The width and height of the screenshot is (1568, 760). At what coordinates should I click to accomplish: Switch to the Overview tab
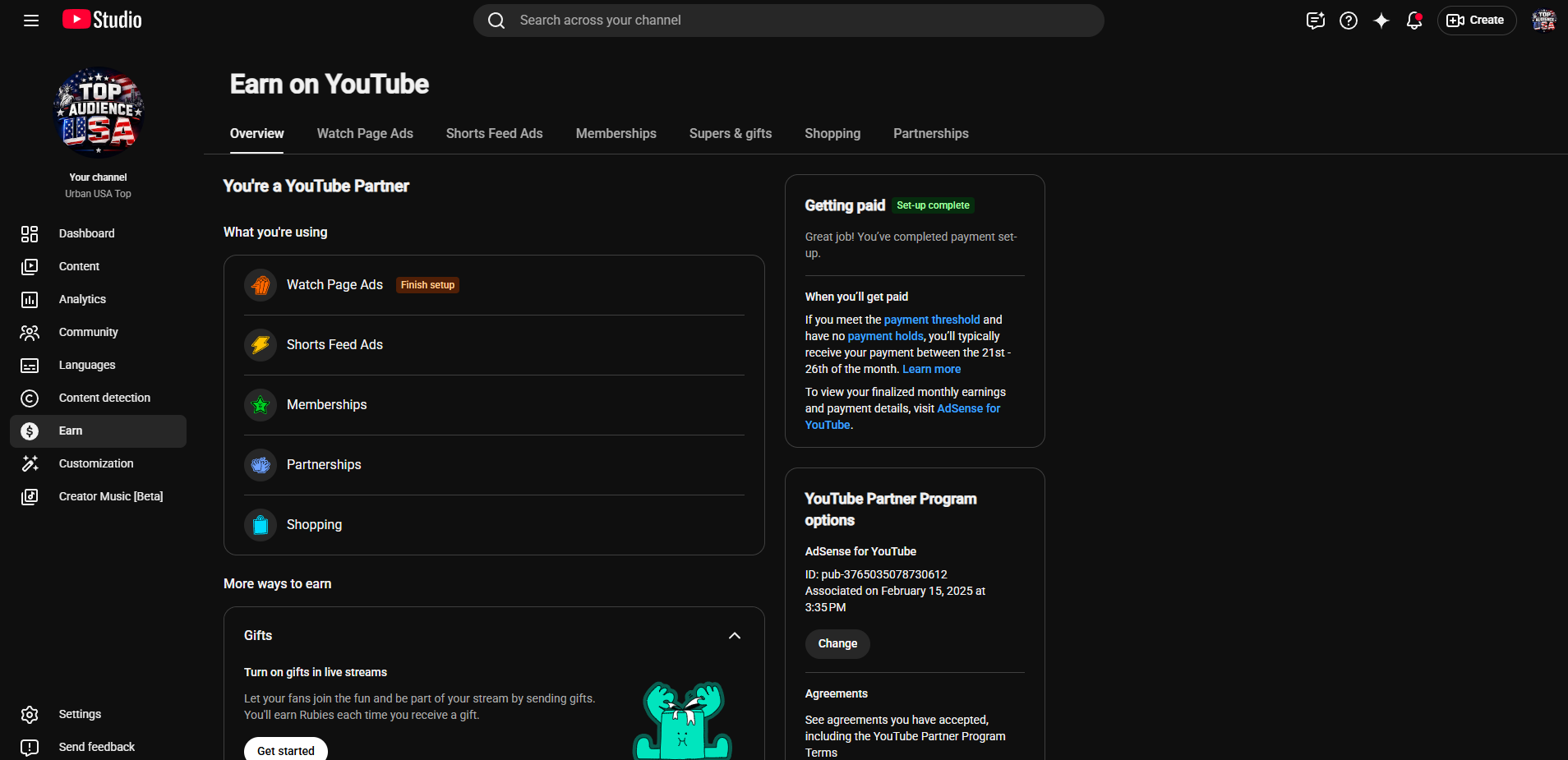pos(257,134)
